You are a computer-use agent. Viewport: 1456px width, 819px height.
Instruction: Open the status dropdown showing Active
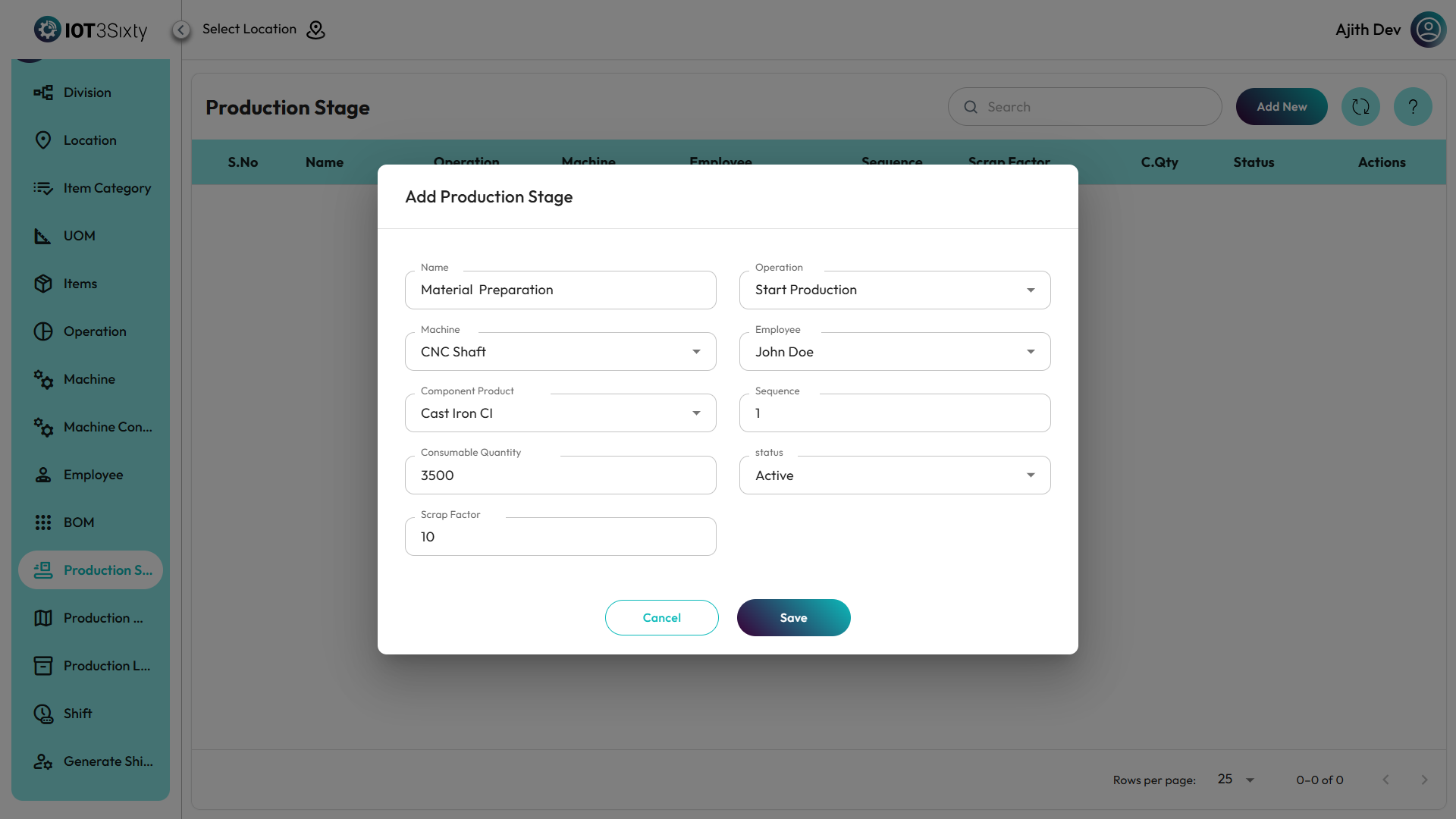tap(895, 475)
